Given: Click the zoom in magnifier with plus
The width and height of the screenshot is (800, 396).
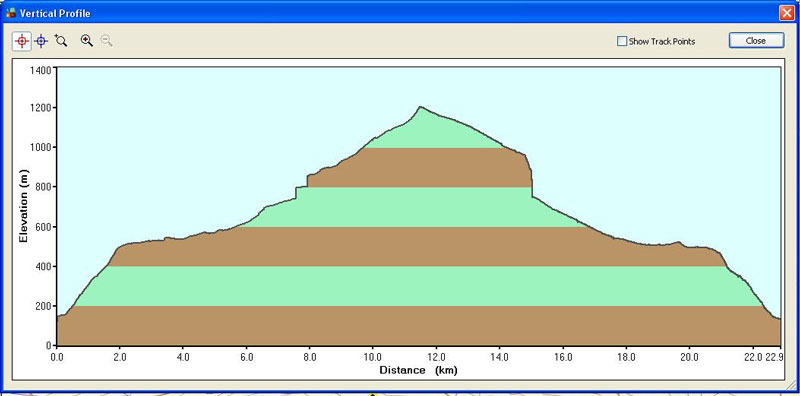Looking at the screenshot, I should (x=87, y=41).
